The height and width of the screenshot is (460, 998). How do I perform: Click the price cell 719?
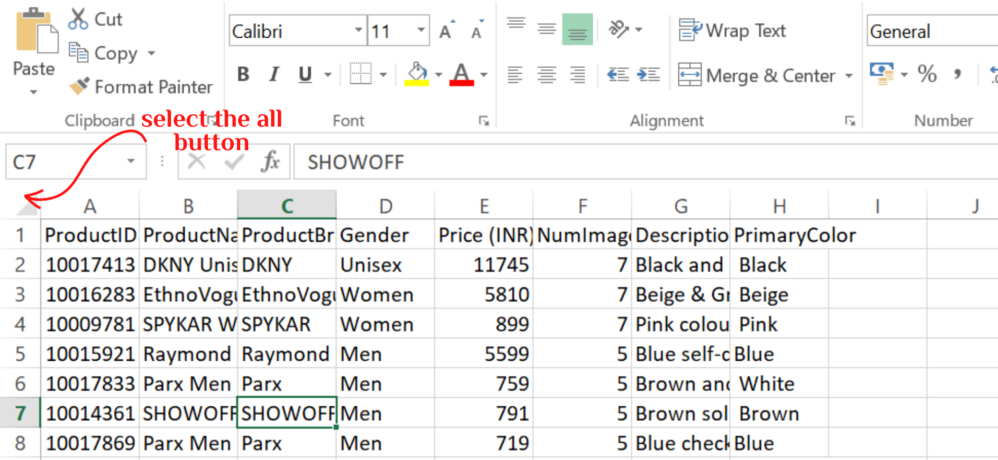(484, 443)
